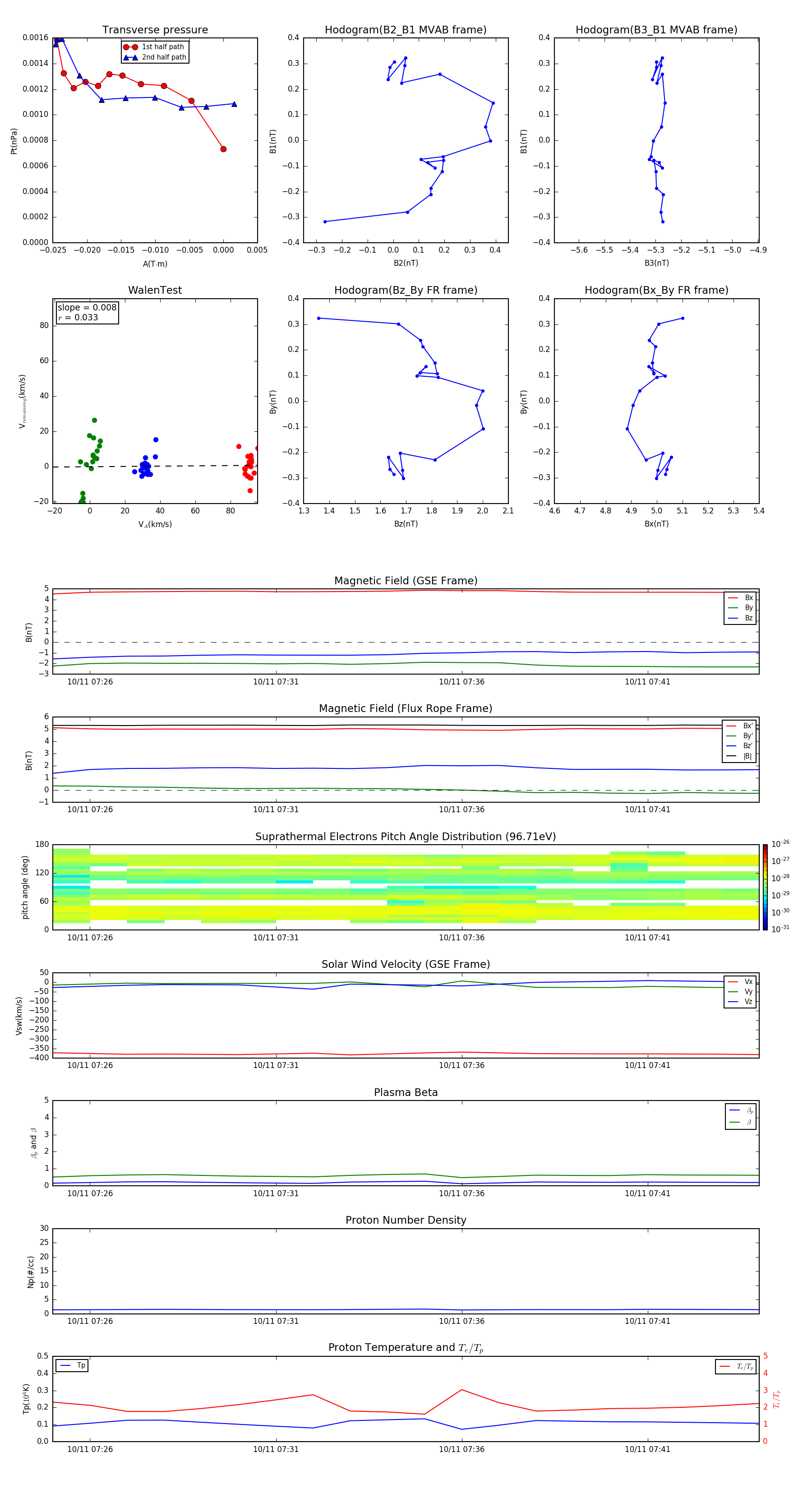Click the 'WalenTest' plot title
The width and height of the screenshot is (812, 1489).
tap(155, 290)
